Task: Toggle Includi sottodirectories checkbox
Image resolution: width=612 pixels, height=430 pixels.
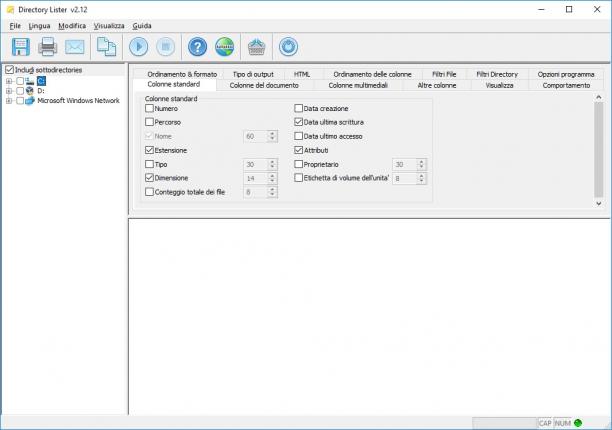Action: 9,70
